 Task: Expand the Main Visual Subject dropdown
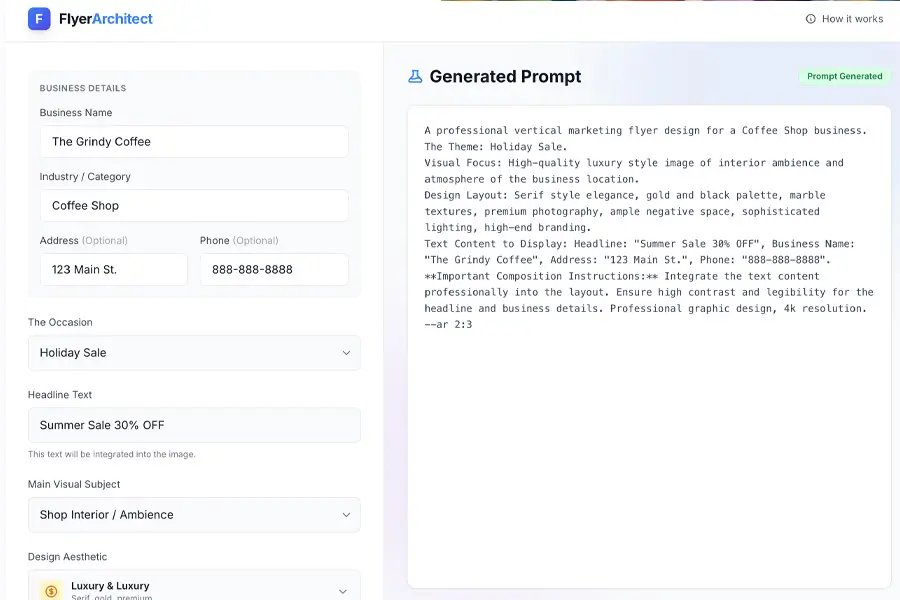click(194, 515)
